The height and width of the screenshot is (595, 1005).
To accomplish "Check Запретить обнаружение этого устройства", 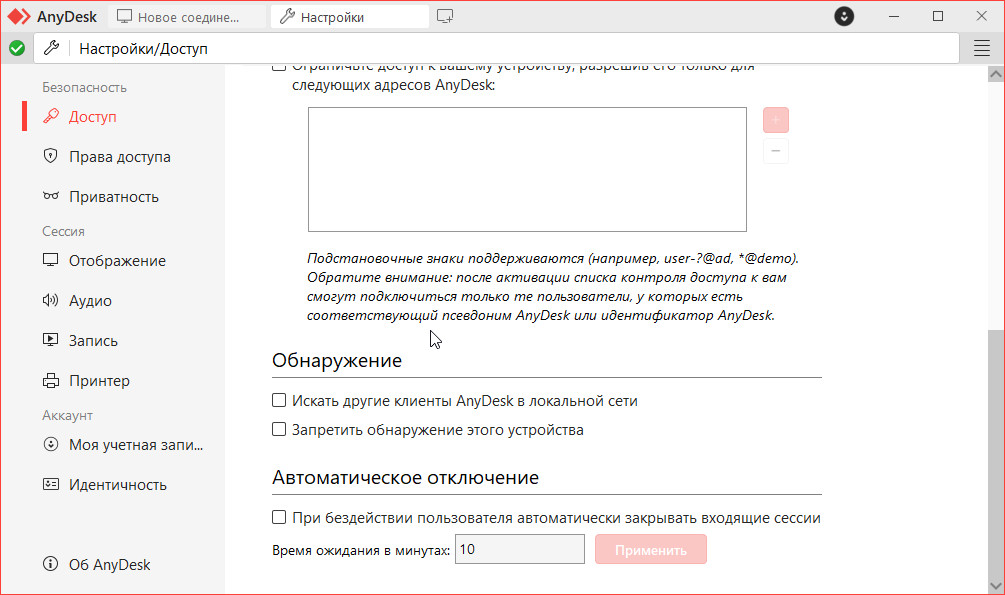I will [x=280, y=430].
